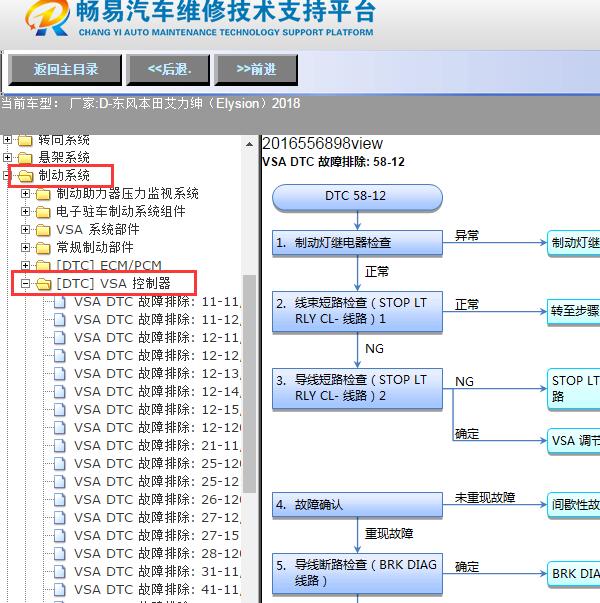Viewport: 600px width, 603px height.
Task: Open step 3 导线短路检查 box
Action: click(x=357, y=388)
